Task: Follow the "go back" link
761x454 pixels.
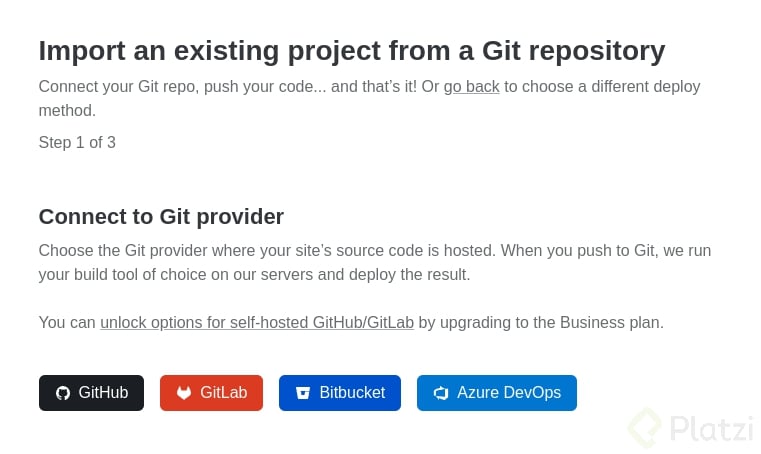Action: pos(471,86)
